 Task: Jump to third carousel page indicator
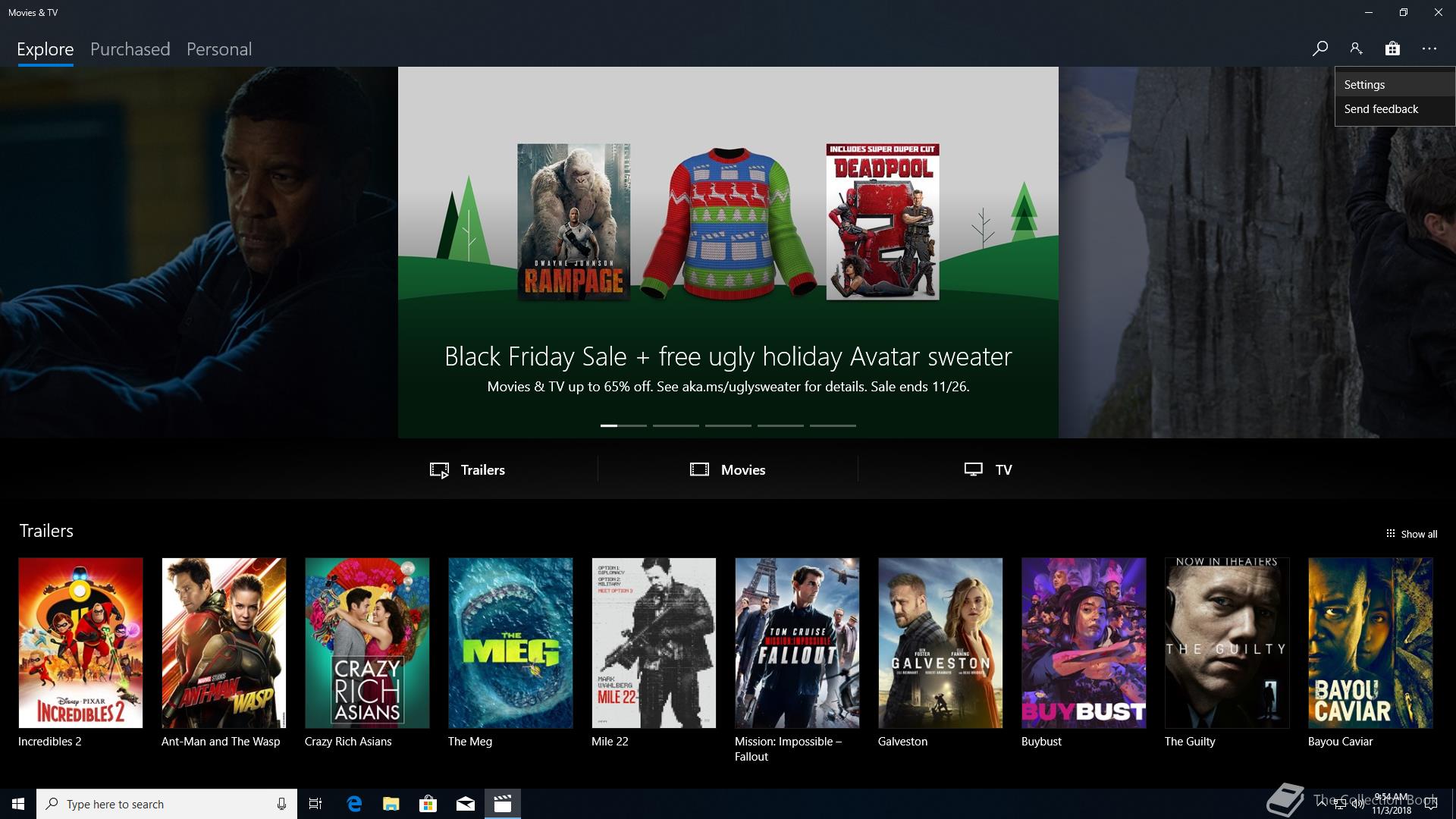(728, 425)
